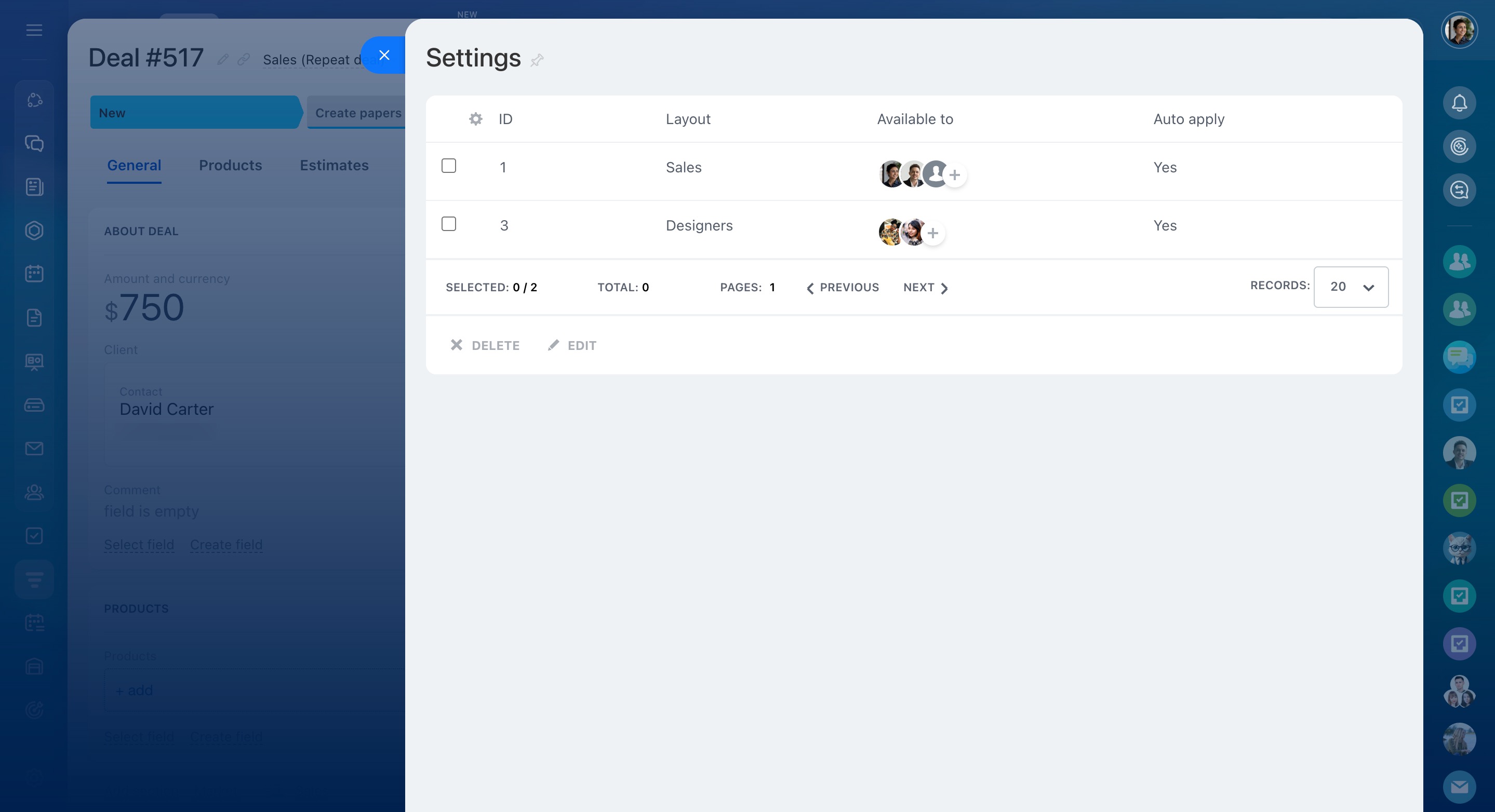Click the $750 amount in Deal window
The width and height of the screenshot is (1495, 812).
[x=144, y=308]
